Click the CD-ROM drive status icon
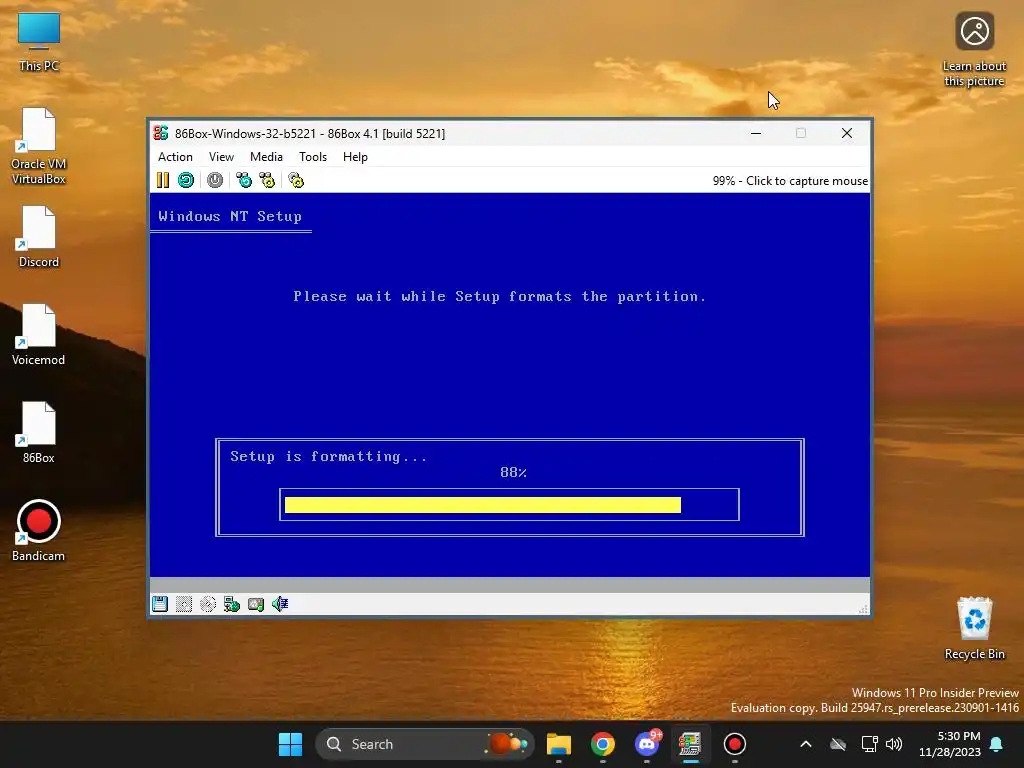The height and width of the screenshot is (768, 1024). (208, 604)
